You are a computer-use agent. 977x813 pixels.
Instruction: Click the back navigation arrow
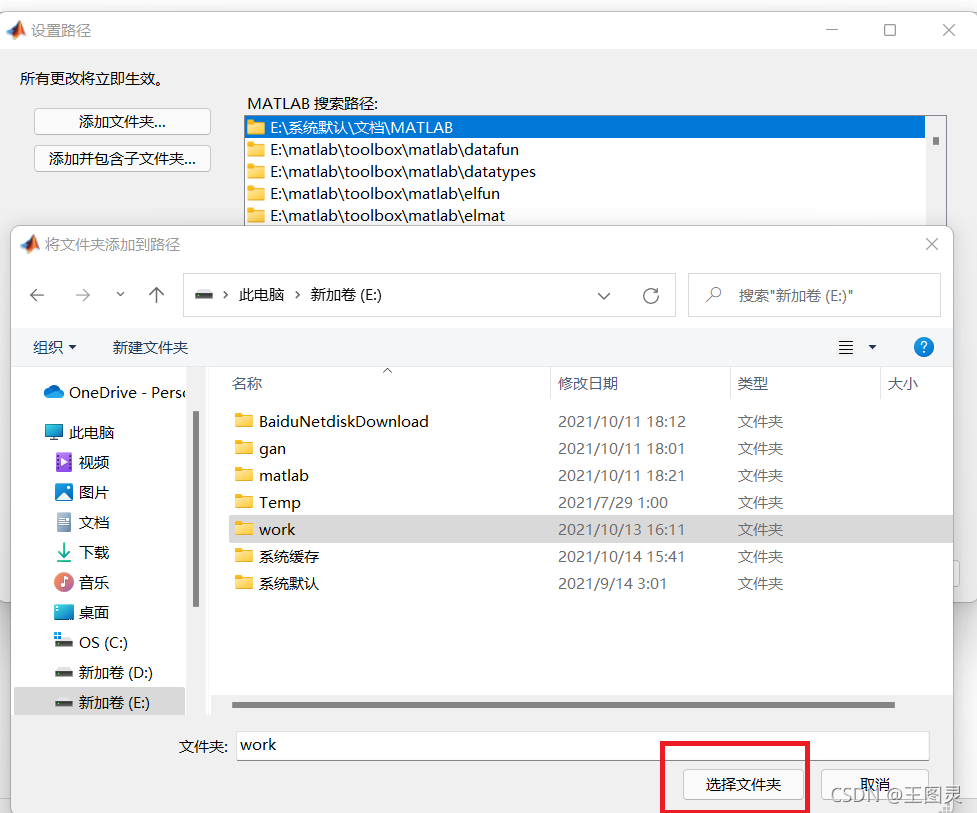tap(37, 295)
